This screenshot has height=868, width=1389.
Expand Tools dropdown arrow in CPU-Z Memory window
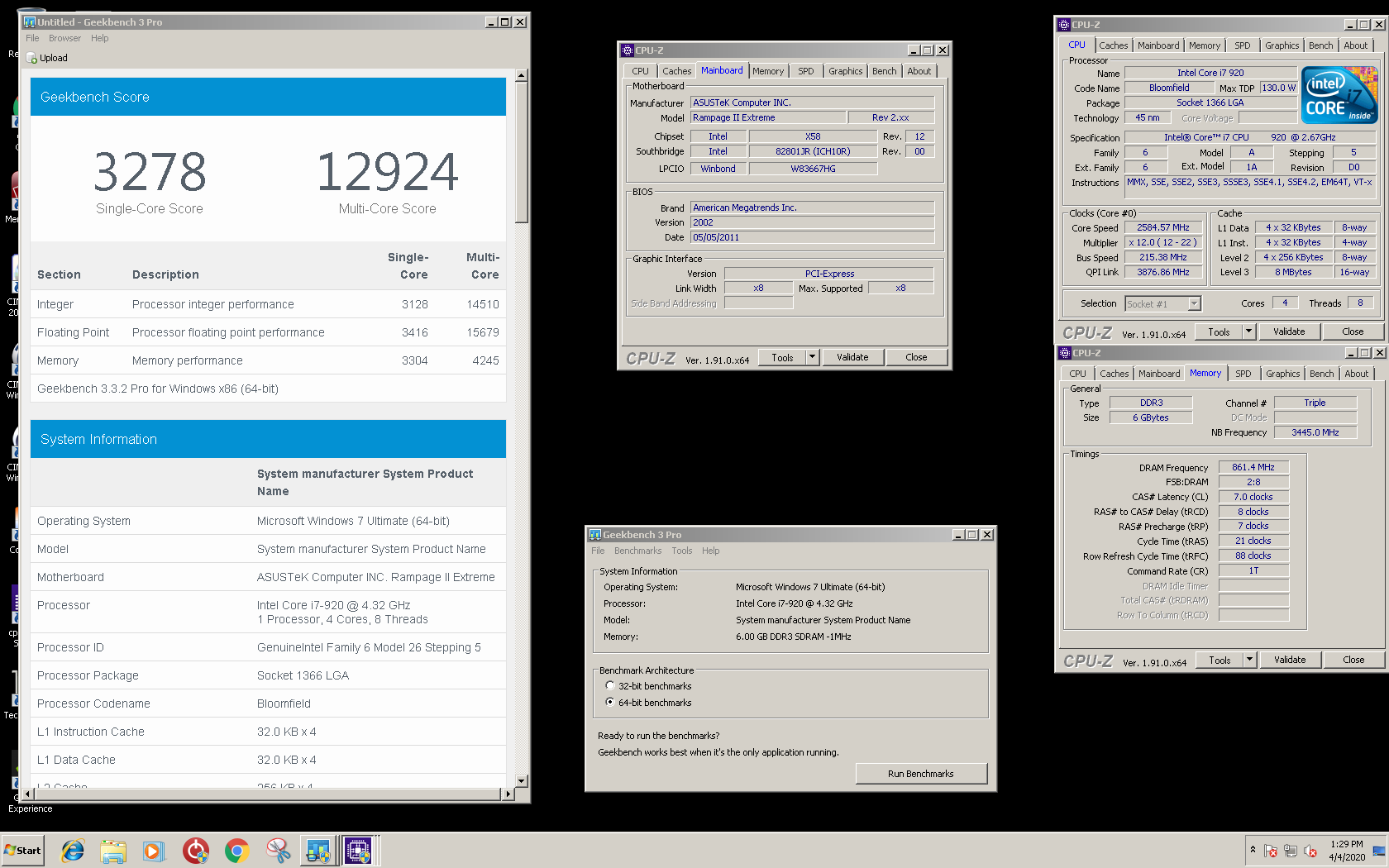[1250, 660]
